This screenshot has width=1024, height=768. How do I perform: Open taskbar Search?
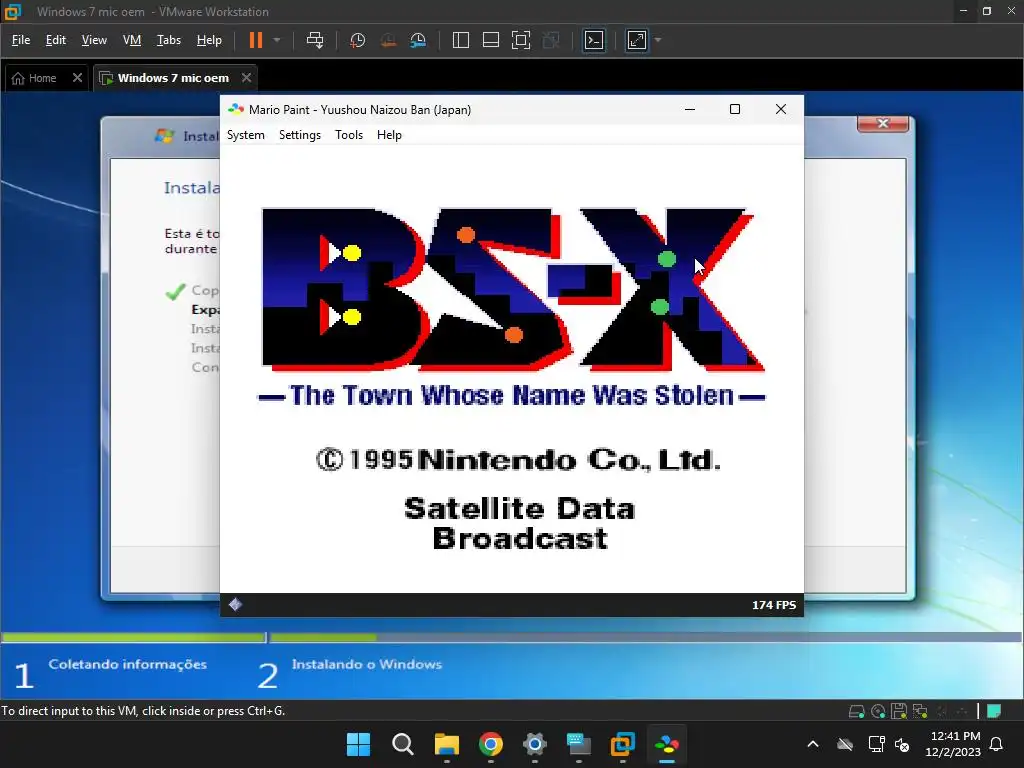(402, 744)
